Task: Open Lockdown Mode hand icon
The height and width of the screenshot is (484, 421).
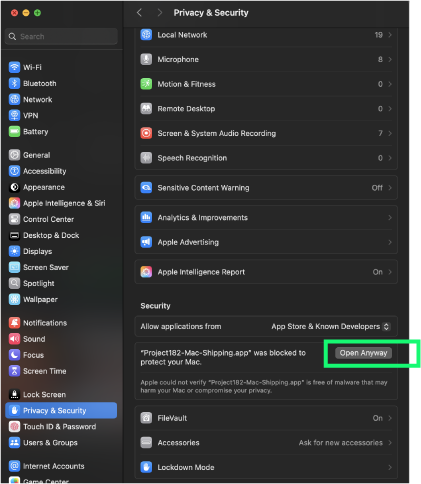Action: tap(146, 467)
